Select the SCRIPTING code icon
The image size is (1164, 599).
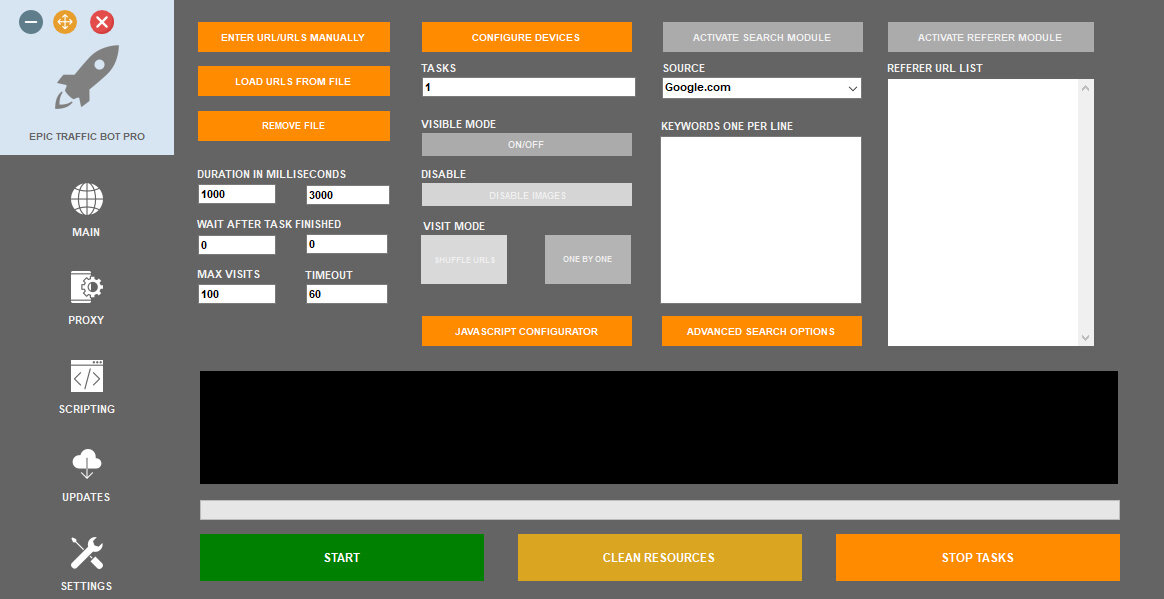[86, 379]
